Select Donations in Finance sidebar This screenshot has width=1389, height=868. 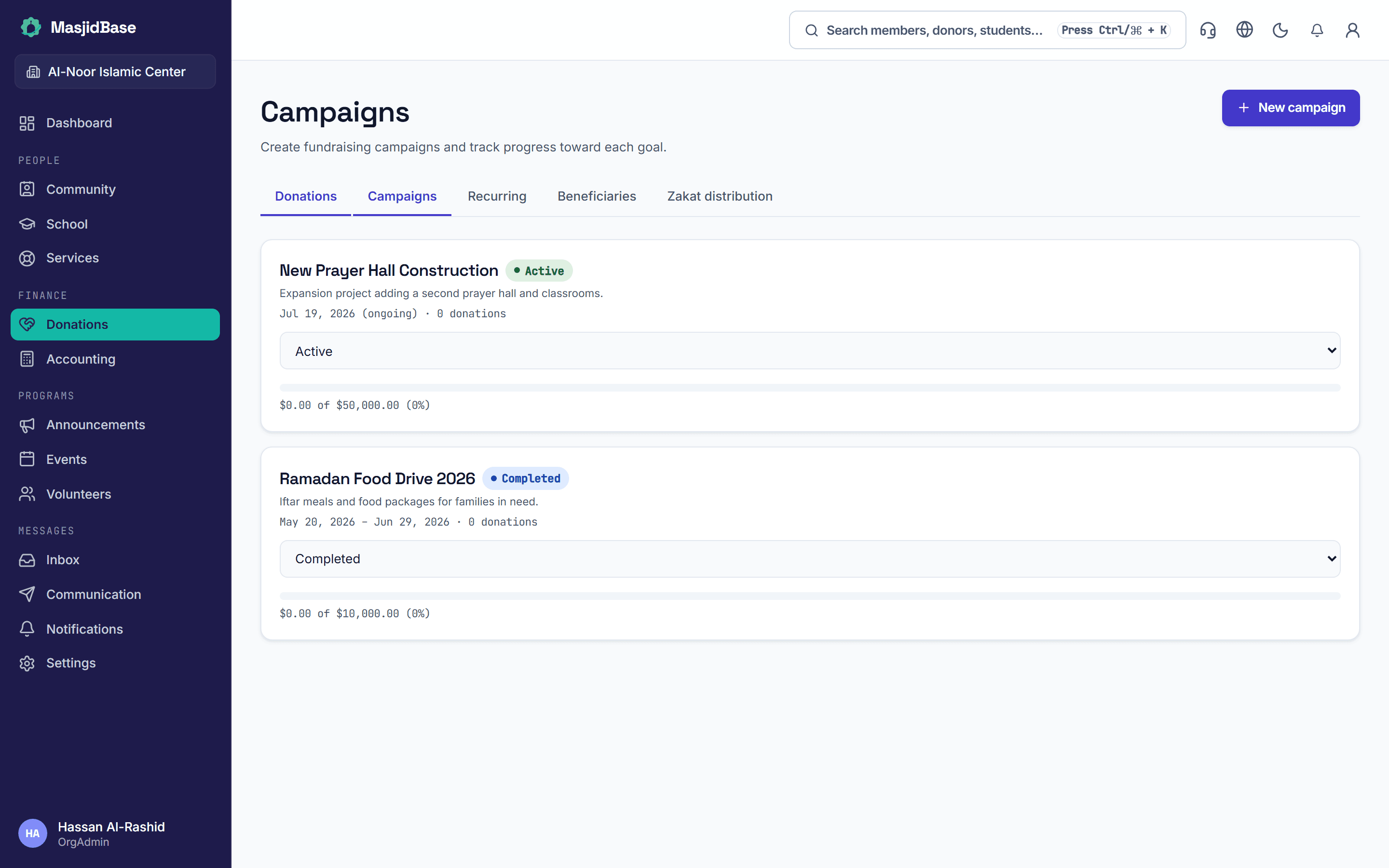(115, 325)
